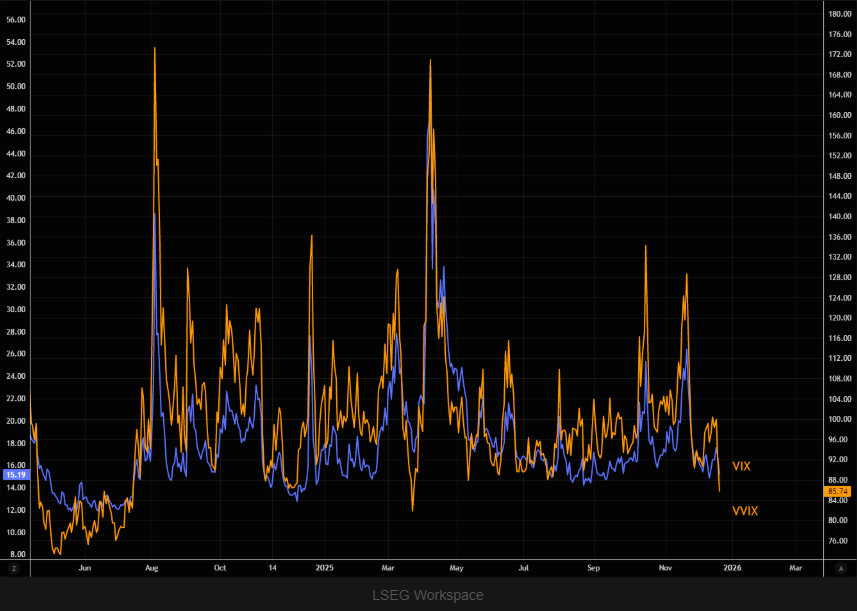The height and width of the screenshot is (611, 857).
Task: Click the Nov label on time axis
Action: click(x=665, y=567)
